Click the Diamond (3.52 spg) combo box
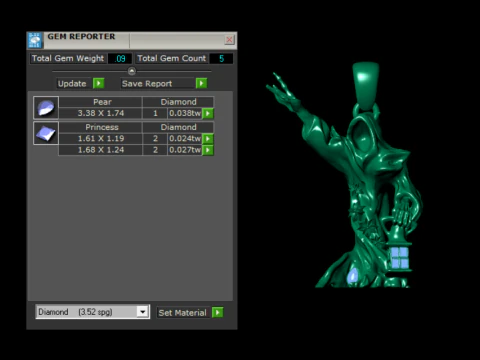This screenshot has width=480, height=360. [x=93, y=312]
